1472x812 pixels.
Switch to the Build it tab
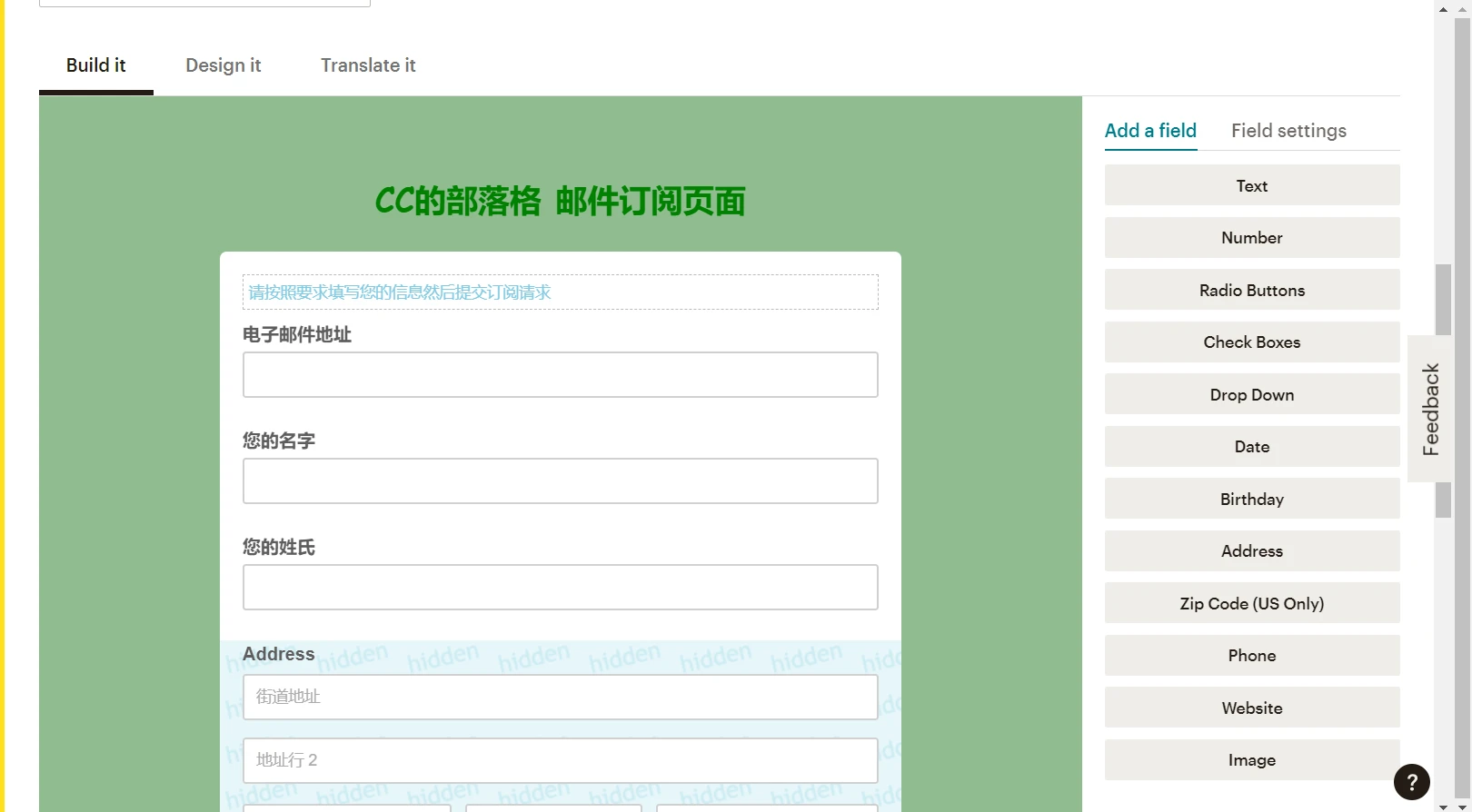[95, 65]
